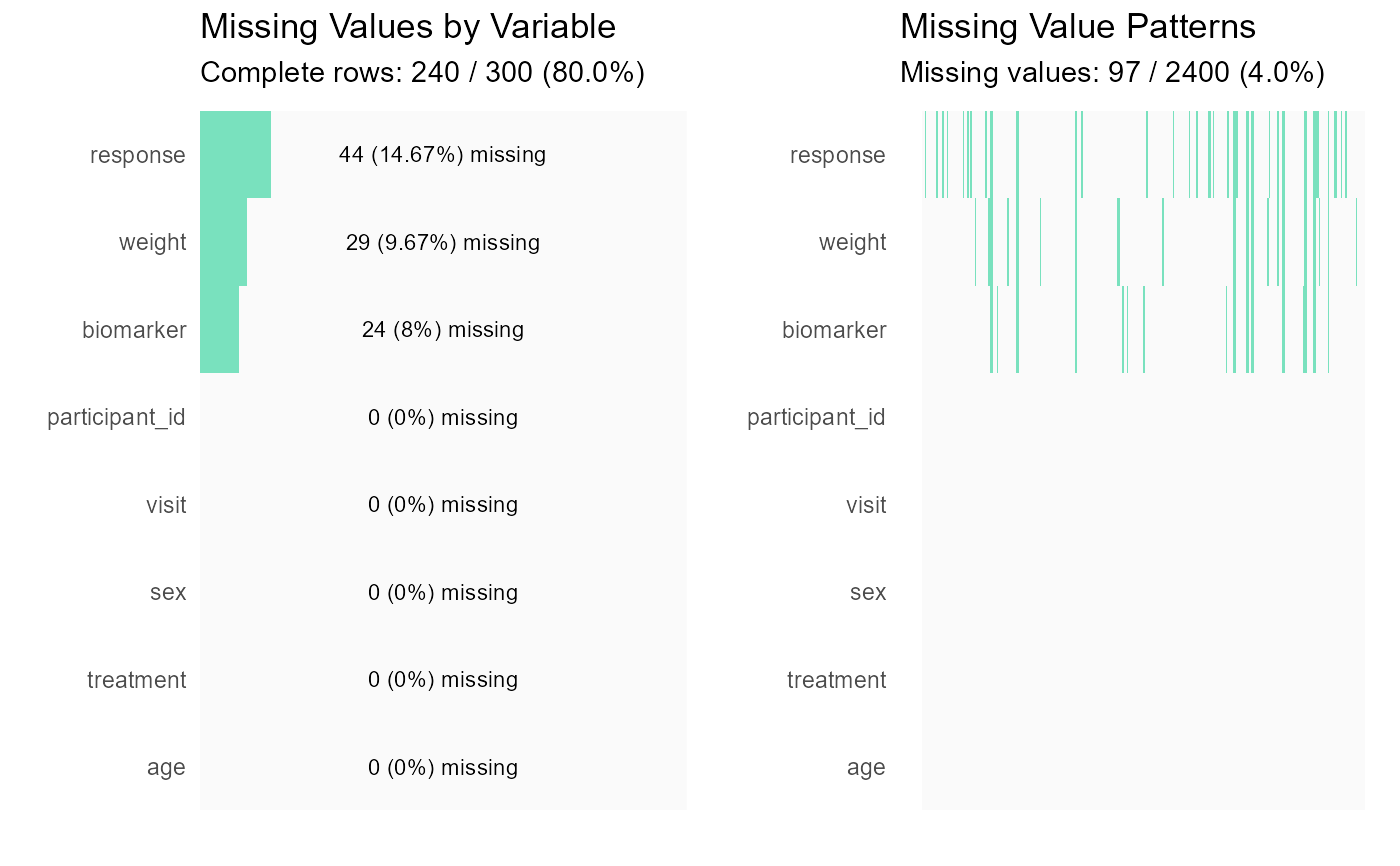The image size is (1400, 866).
Task: Click the "44 (14.67%) missing" label
Action: pos(442,155)
